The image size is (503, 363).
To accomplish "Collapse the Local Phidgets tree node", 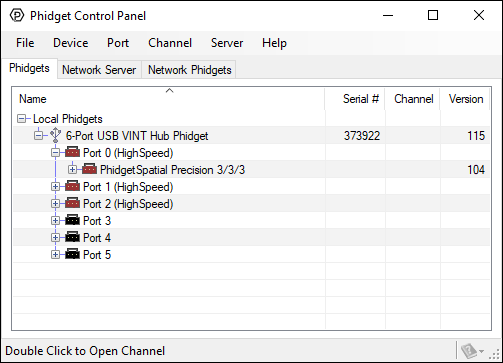I will click(21, 119).
